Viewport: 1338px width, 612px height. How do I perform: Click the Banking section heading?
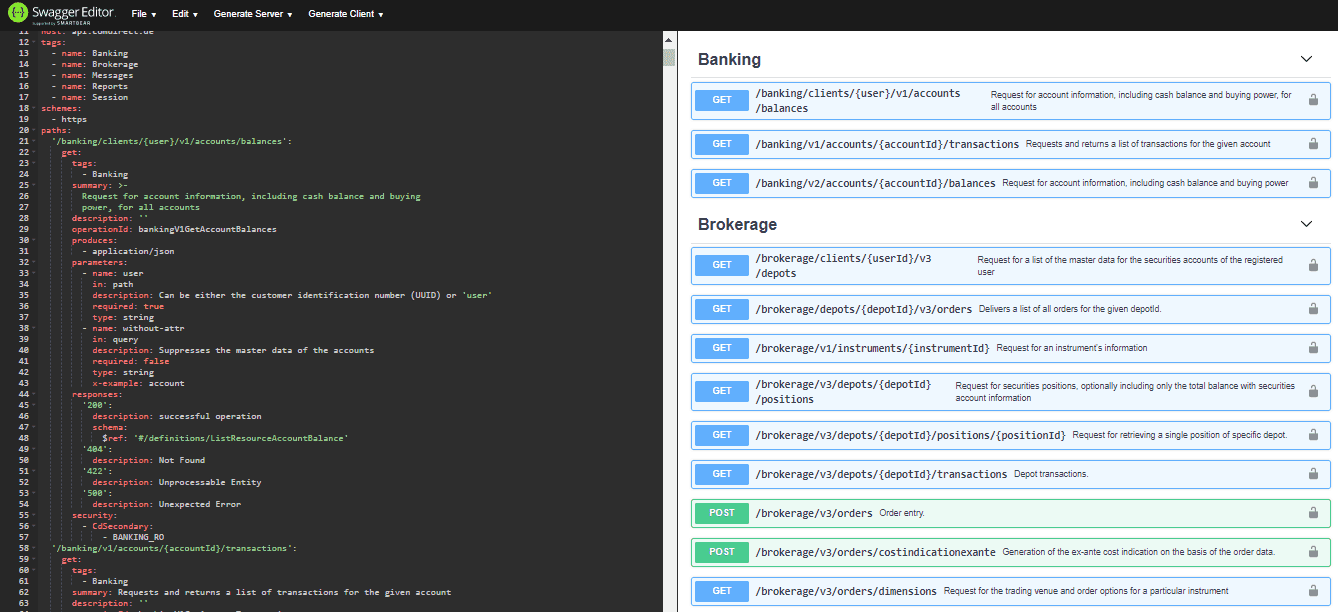[729, 59]
